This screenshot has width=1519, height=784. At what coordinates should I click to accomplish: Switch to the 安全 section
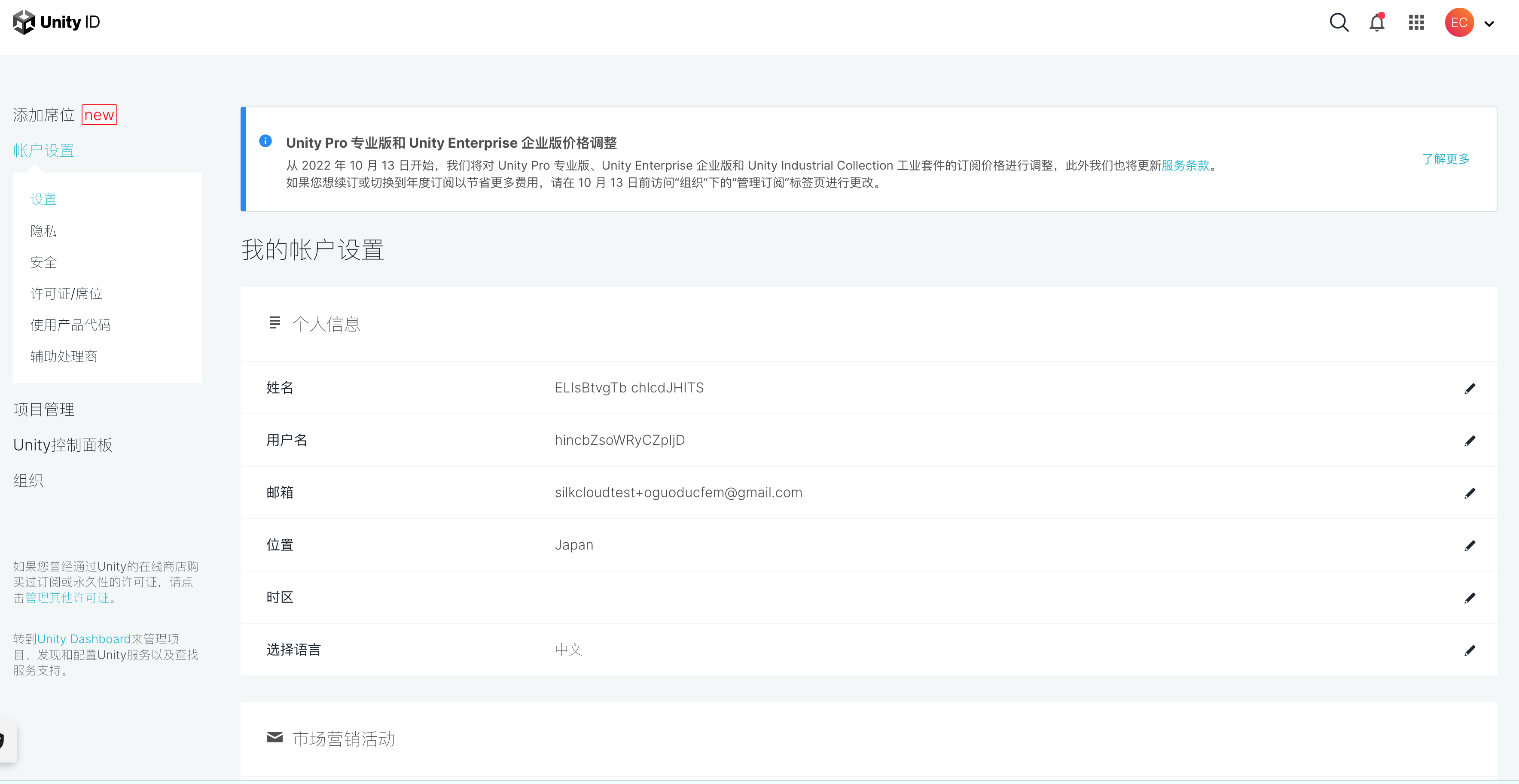pos(44,262)
